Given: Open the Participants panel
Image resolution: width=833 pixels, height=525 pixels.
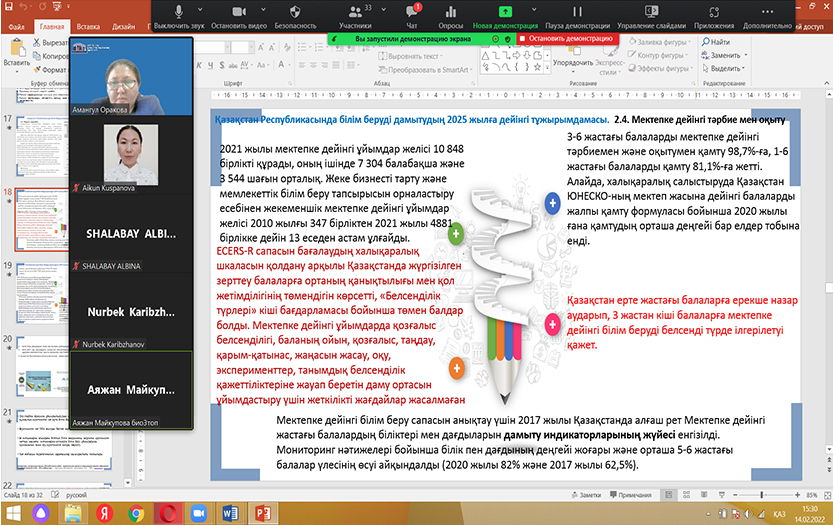Looking at the screenshot, I should (355, 15).
